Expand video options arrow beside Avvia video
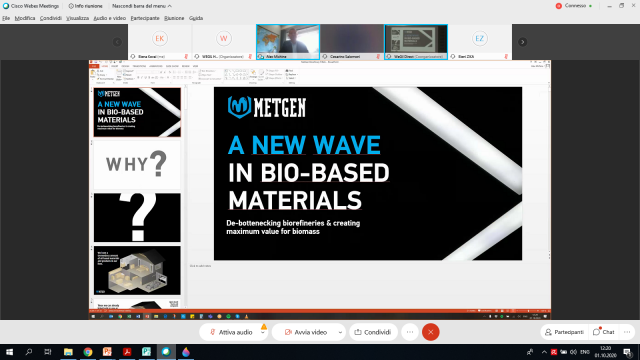640x360 pixels. (340, 333)
